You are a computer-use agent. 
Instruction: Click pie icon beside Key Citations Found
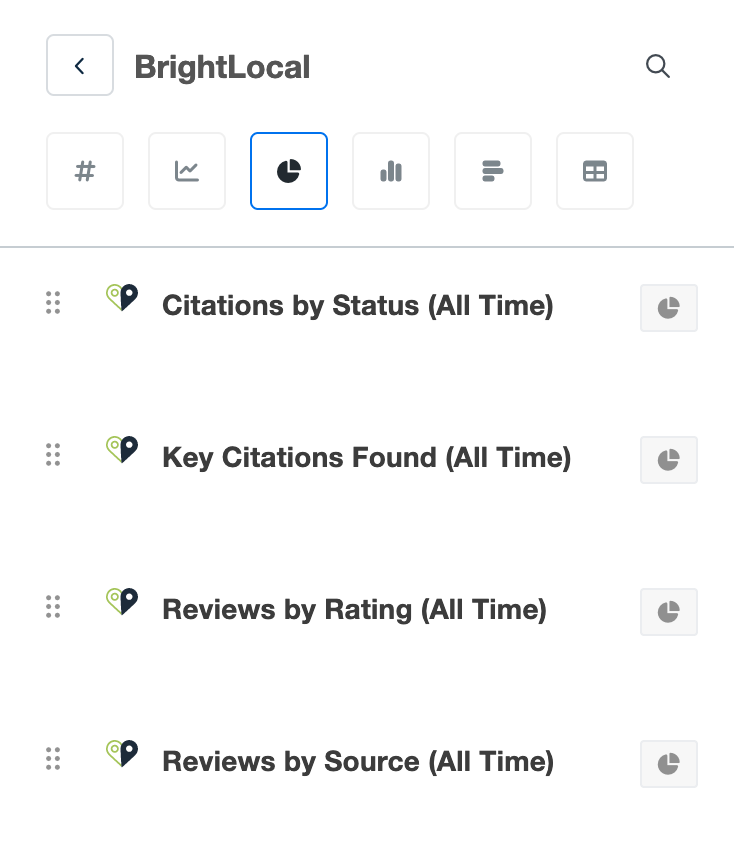click(x=669, y=460)
